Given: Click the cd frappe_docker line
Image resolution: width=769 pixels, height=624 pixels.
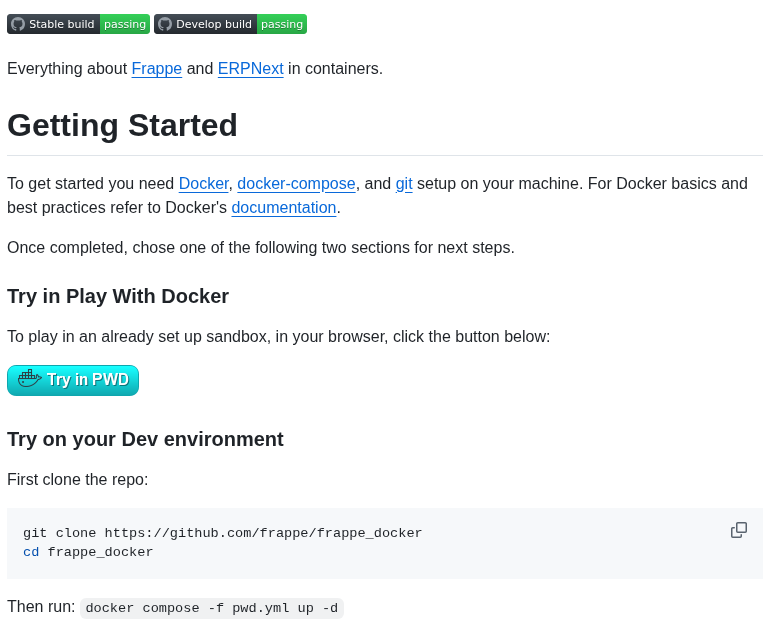Looking at the screenshot, I should (x=88, y=552).
